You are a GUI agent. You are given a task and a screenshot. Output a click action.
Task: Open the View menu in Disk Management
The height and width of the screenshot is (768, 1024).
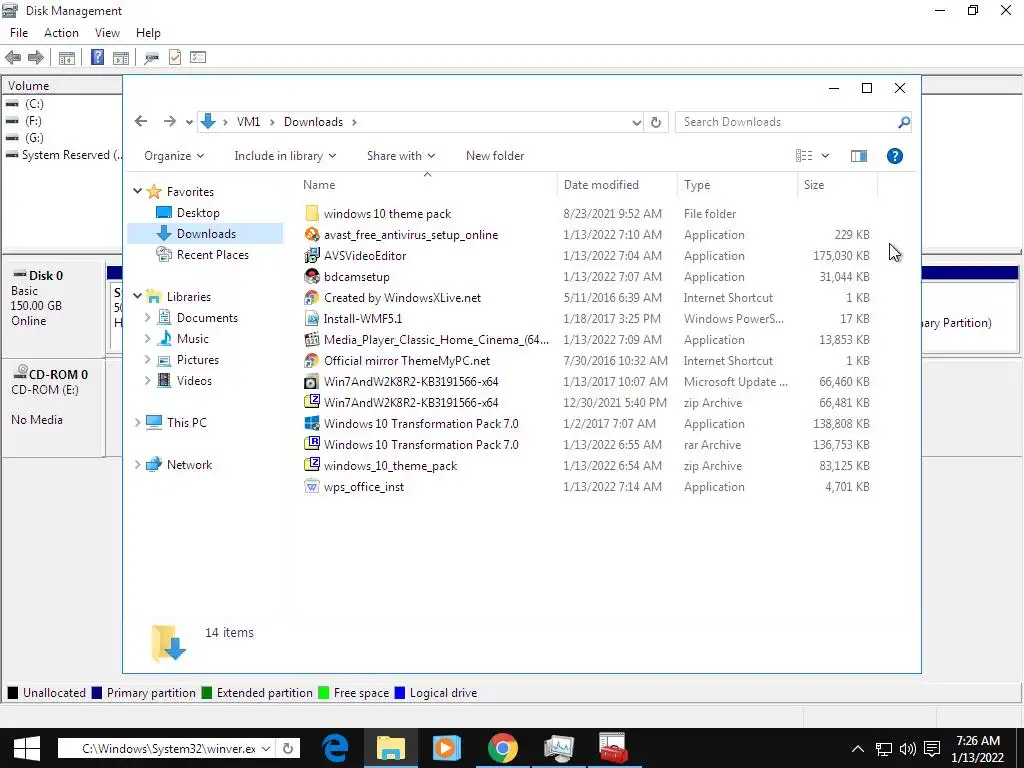107,33
